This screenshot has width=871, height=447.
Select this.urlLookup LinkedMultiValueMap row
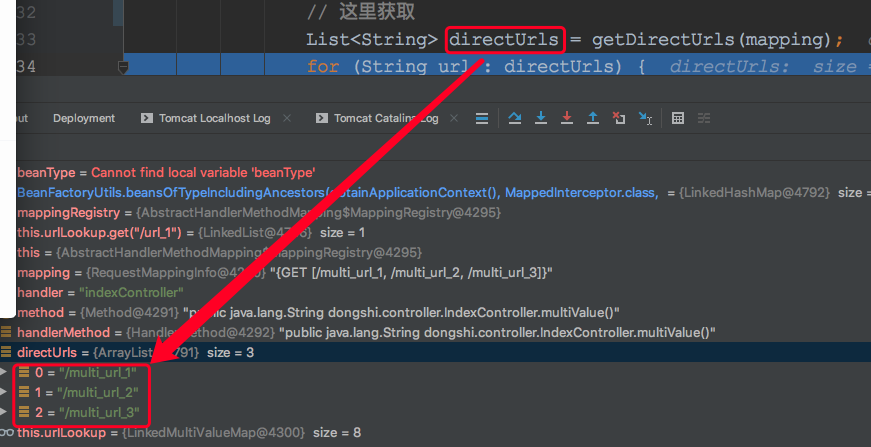[x=436, y=432]
